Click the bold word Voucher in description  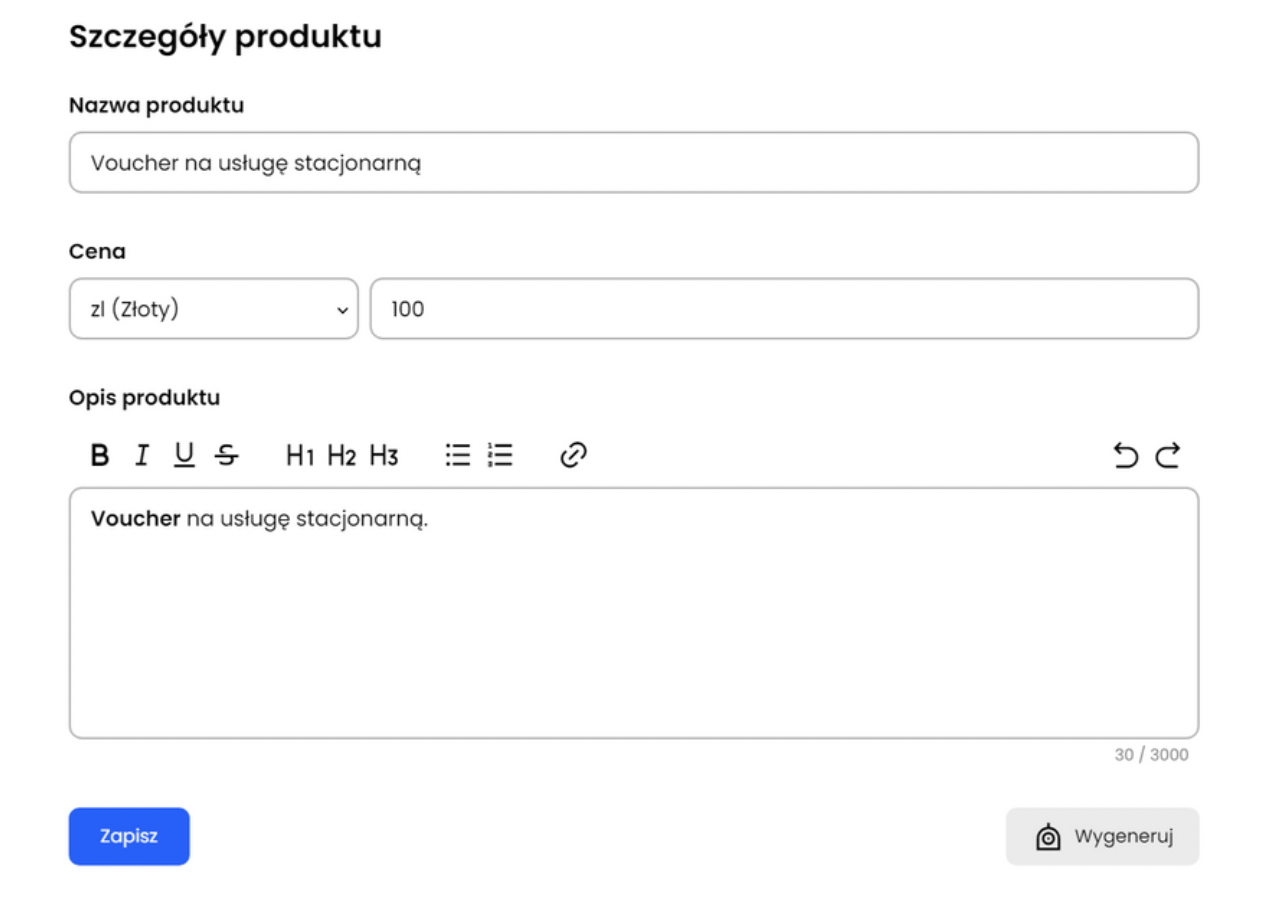(x=136, y=520)
